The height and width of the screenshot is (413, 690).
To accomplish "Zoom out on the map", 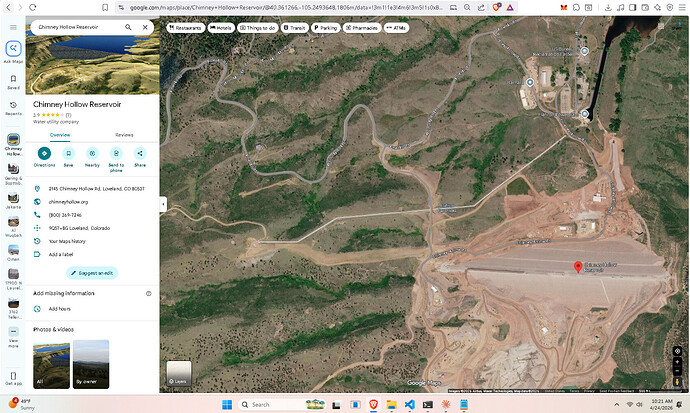I will point(677,371).
